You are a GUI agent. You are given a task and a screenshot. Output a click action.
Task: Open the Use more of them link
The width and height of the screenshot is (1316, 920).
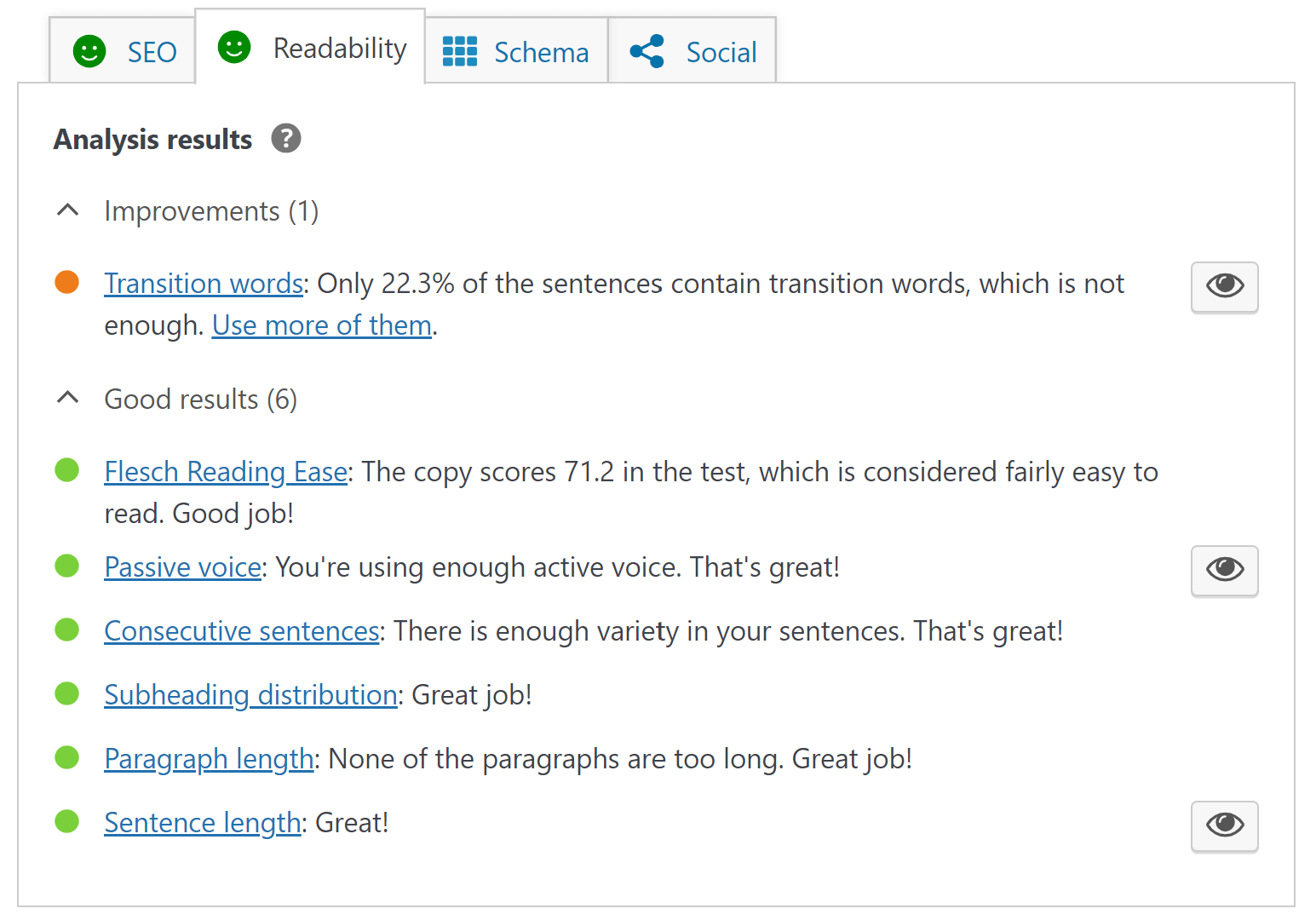321,325
